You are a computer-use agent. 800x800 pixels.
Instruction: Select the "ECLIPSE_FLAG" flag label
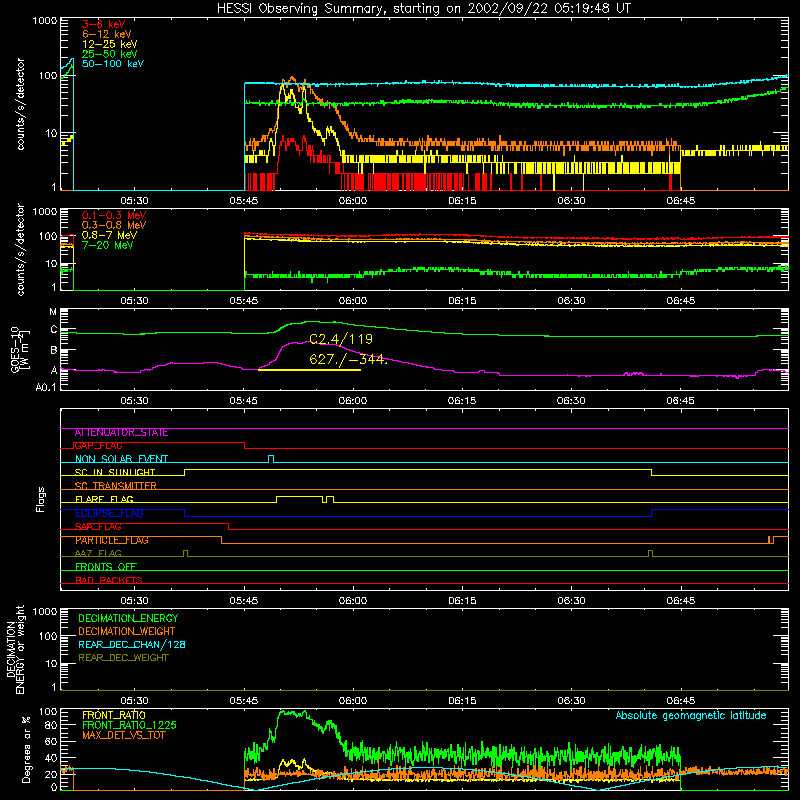109,513
